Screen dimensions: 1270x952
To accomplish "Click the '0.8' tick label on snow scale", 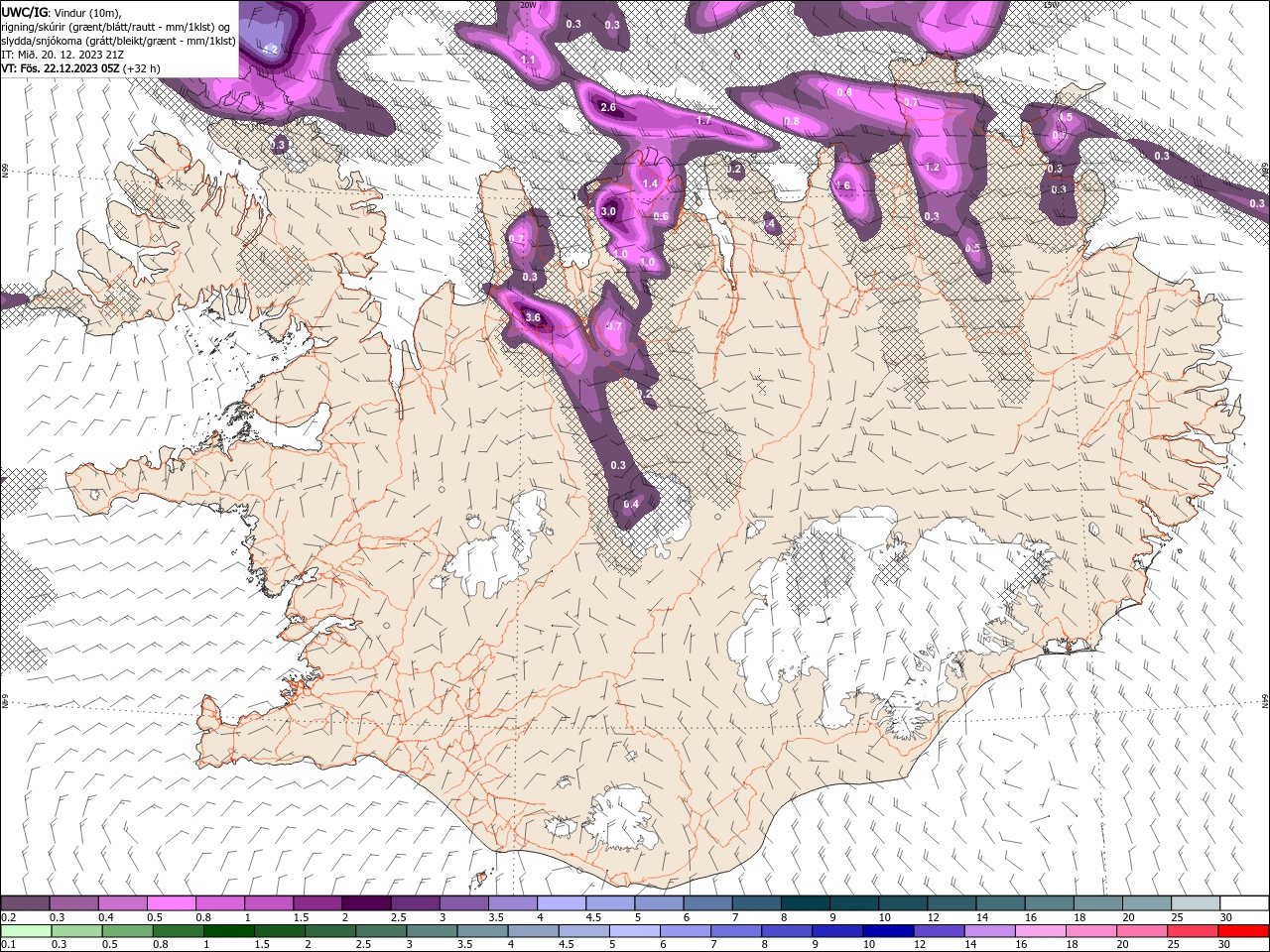I will 203,918.
